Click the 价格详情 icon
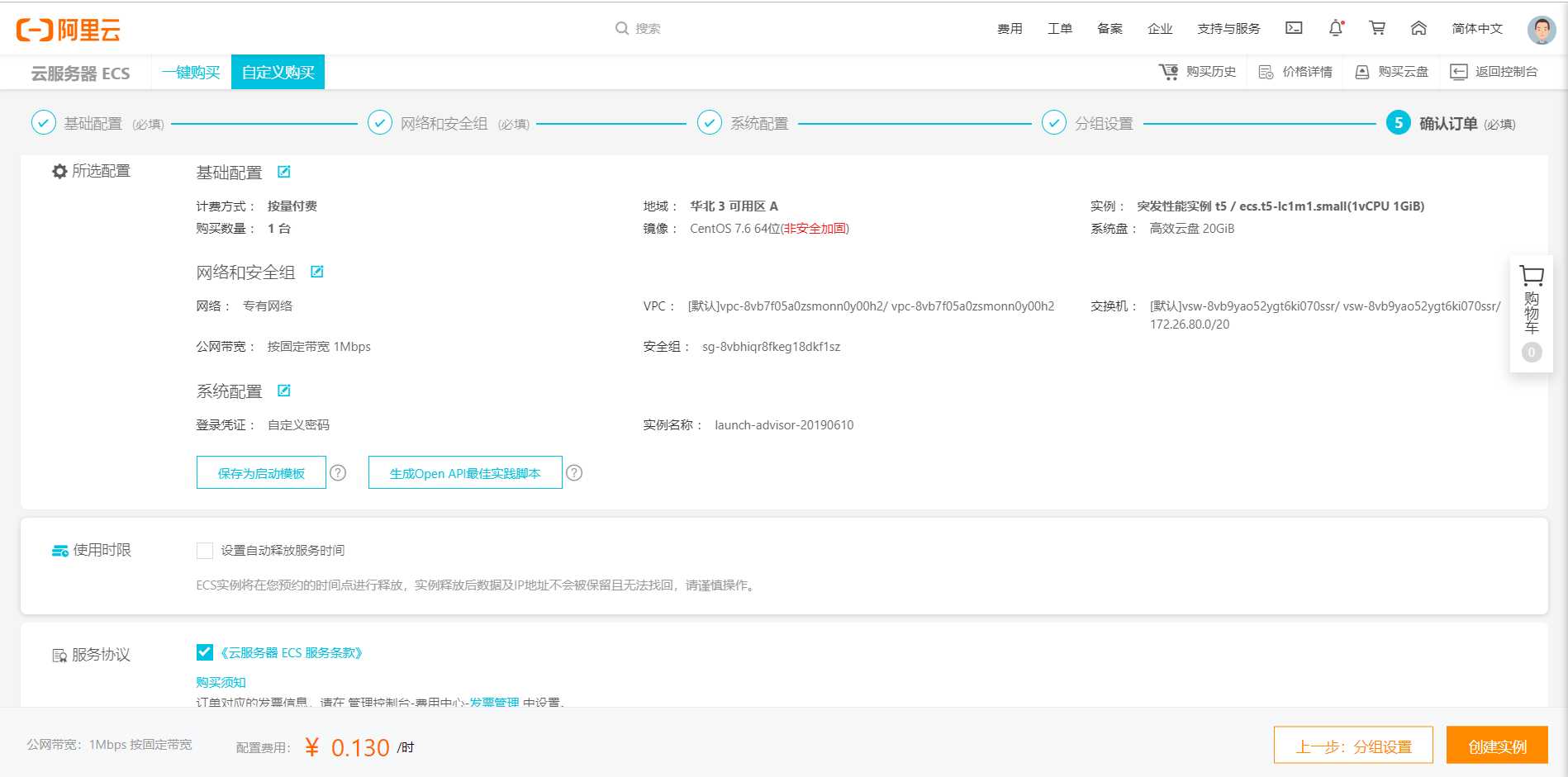 coord(1266,72)
